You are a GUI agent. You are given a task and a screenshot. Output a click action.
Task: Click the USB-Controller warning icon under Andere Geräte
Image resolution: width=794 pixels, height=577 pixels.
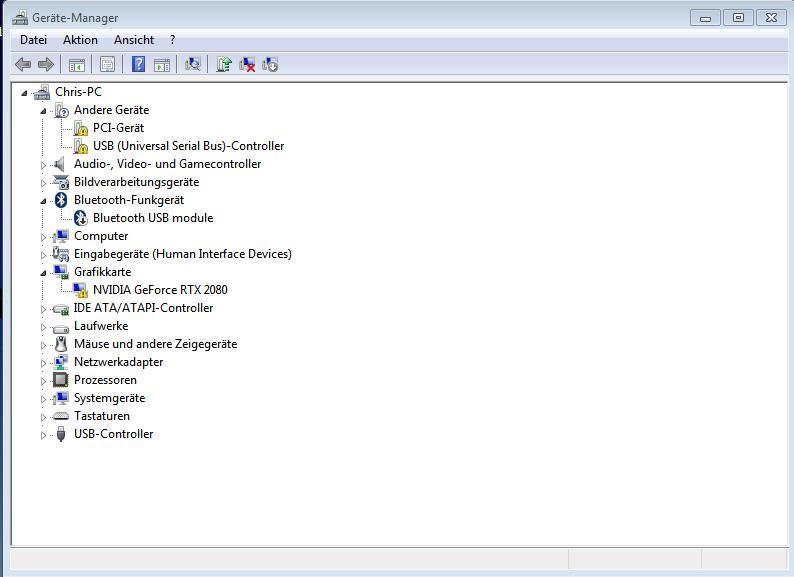[81, 146]
